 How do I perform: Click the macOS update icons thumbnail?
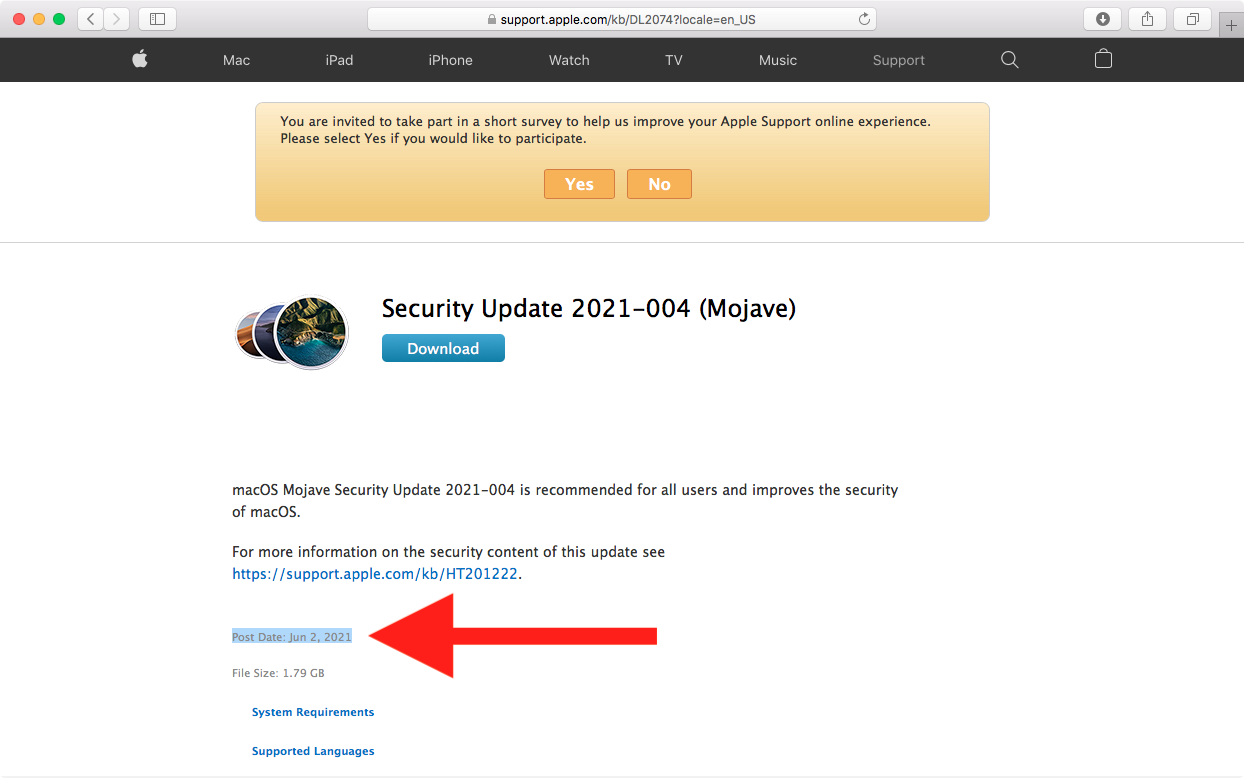pyautogui.click(x=292, y=333)
